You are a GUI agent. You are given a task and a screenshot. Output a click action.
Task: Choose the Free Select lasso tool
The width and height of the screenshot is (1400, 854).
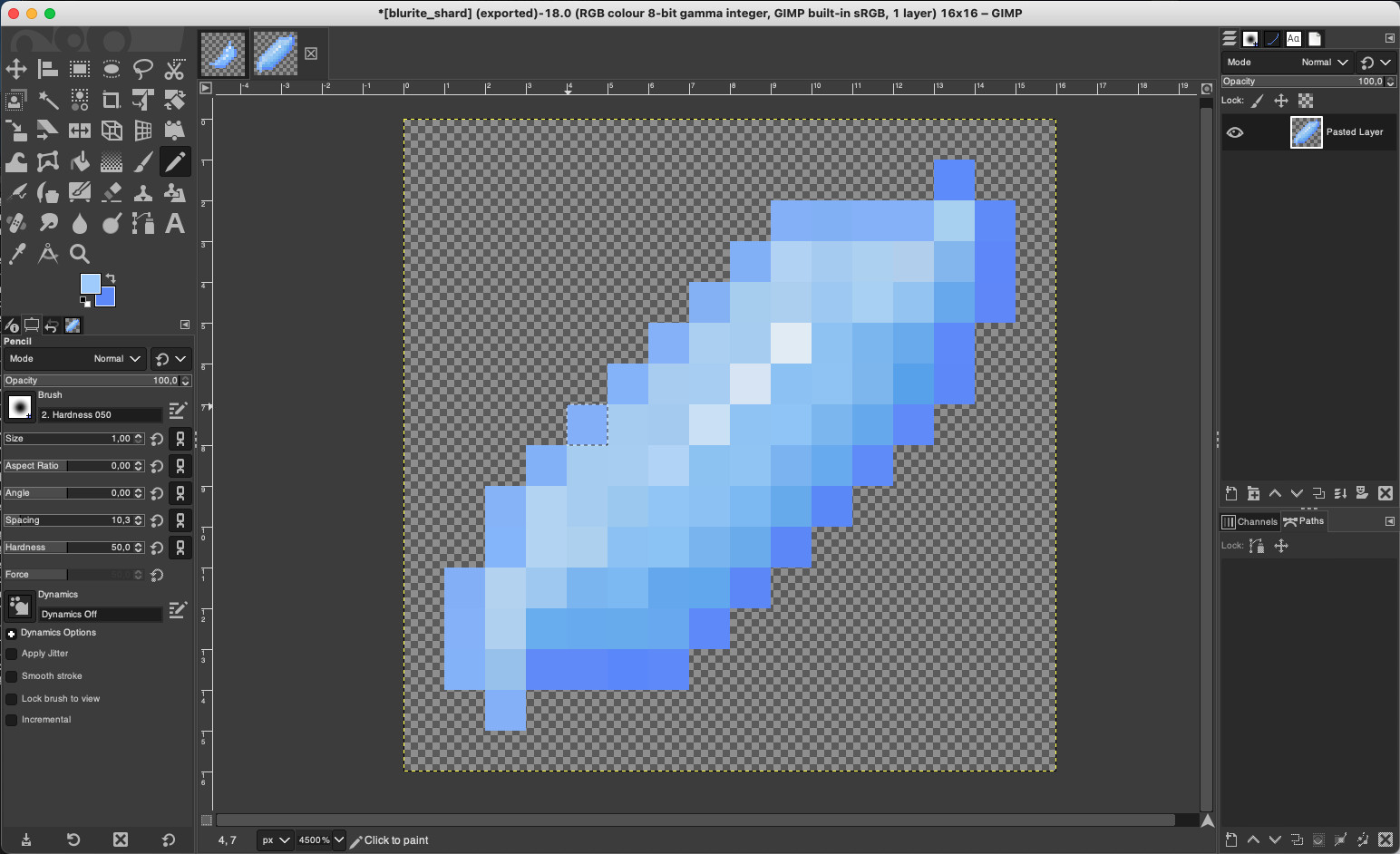[143, 69]
